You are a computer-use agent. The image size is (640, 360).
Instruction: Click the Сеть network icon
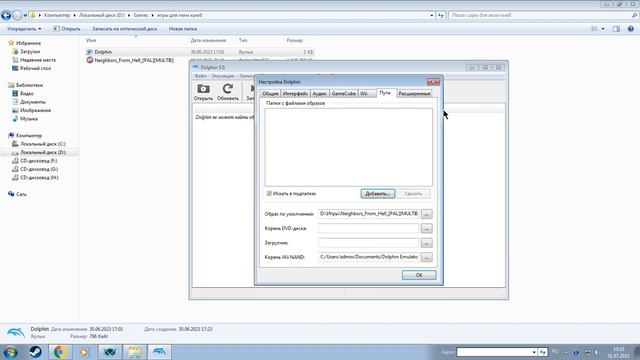point(11,194)
